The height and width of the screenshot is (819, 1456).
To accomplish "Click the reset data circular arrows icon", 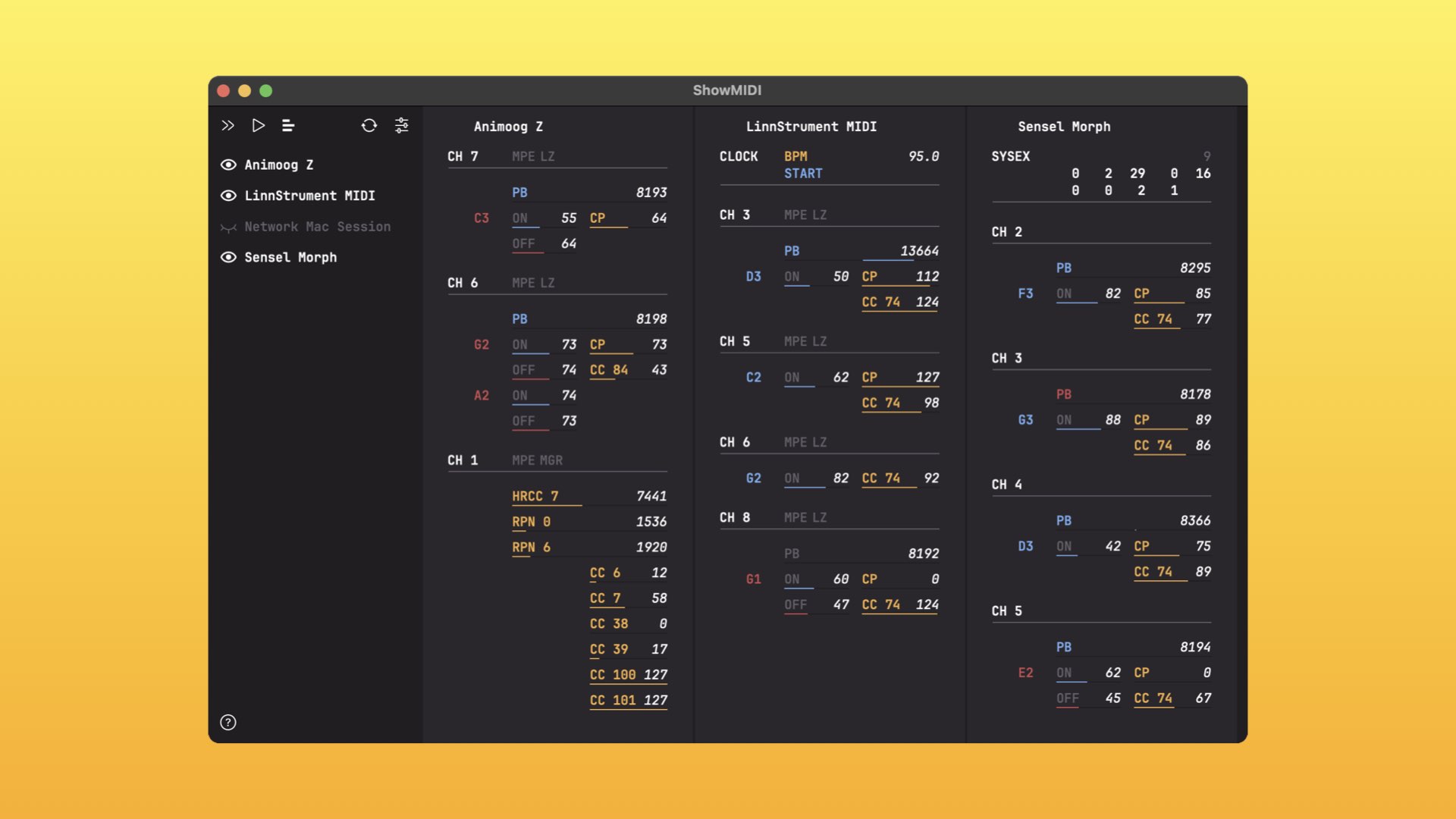I will pos(369,126).
